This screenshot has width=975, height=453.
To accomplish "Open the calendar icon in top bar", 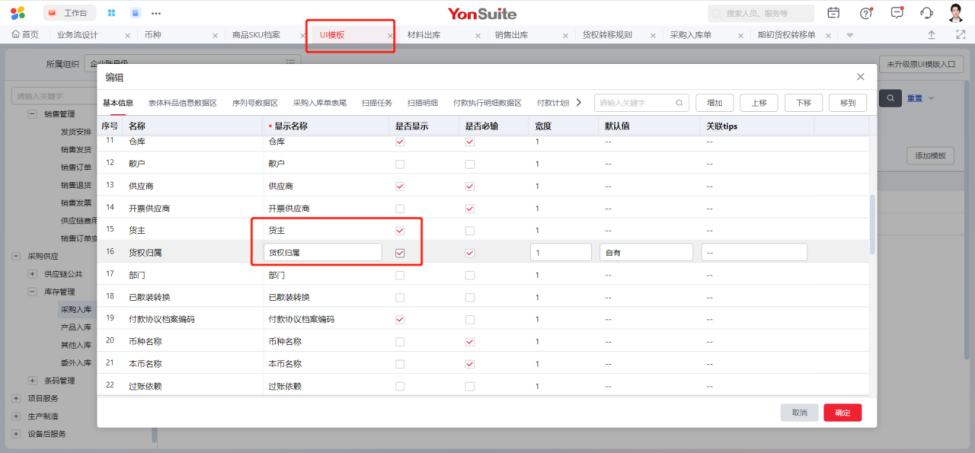I will coord(834,13).
